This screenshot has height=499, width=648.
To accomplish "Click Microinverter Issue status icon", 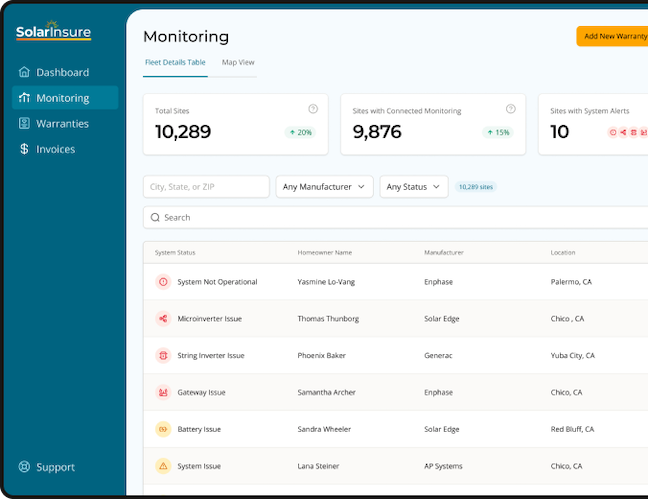I will click(163, 318).
